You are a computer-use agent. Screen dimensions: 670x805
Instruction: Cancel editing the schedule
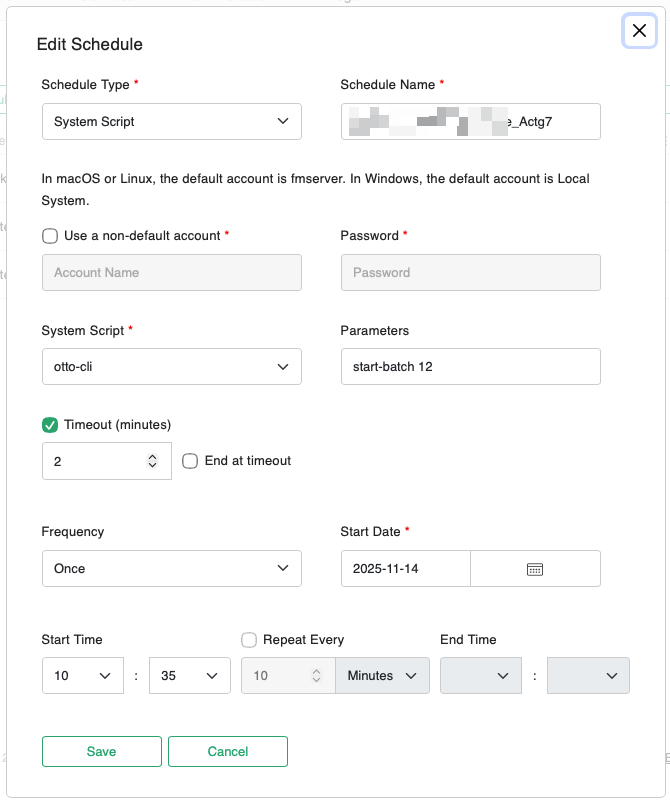[x=227, y=751]
